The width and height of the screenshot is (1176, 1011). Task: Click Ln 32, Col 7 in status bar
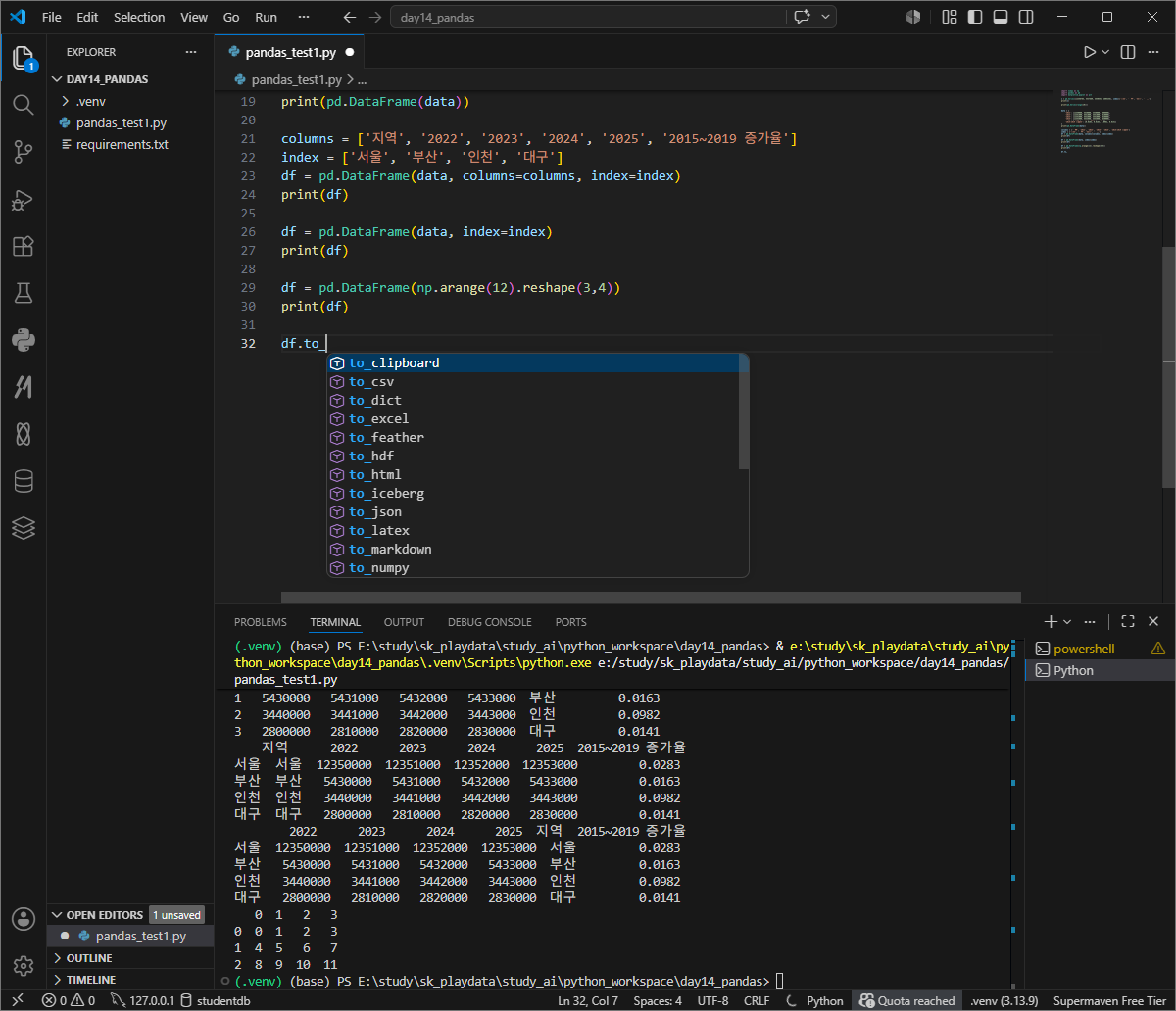[588, 1000]
